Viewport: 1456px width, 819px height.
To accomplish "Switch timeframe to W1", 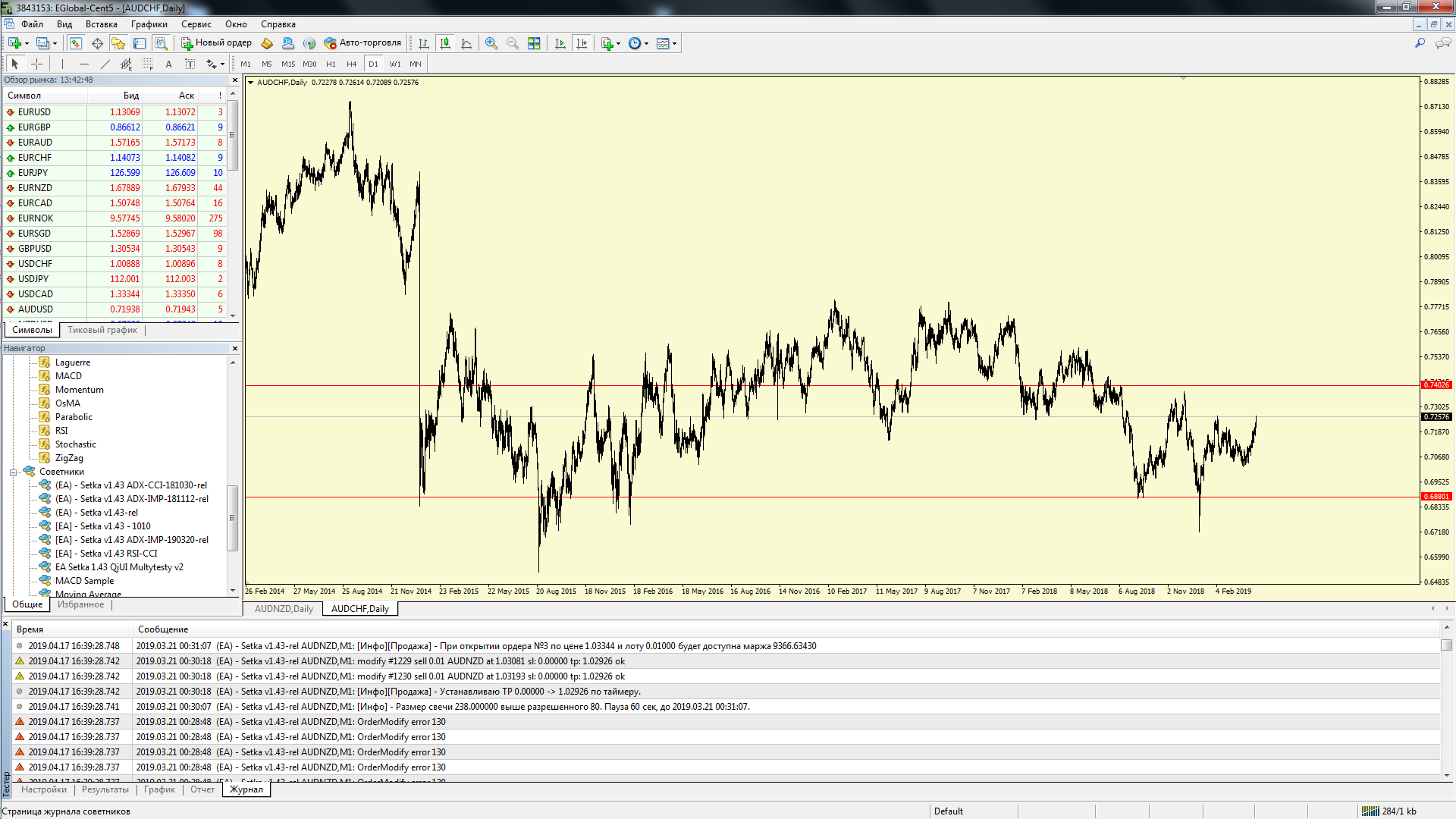I will tap(395, 64).
